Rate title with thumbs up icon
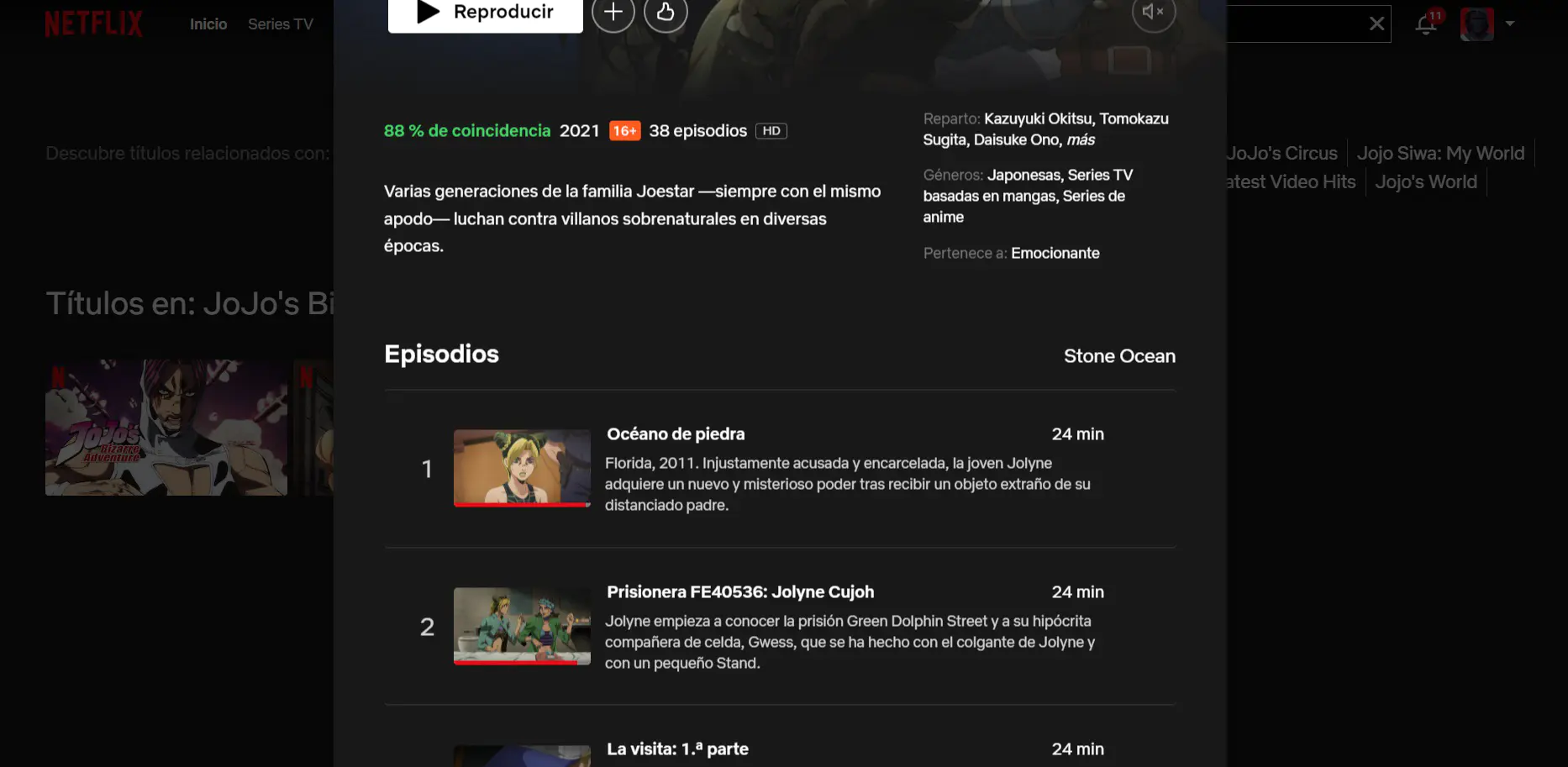This screenshot has width=1568, height=767. pyautogui.click(x=666, y=12)
